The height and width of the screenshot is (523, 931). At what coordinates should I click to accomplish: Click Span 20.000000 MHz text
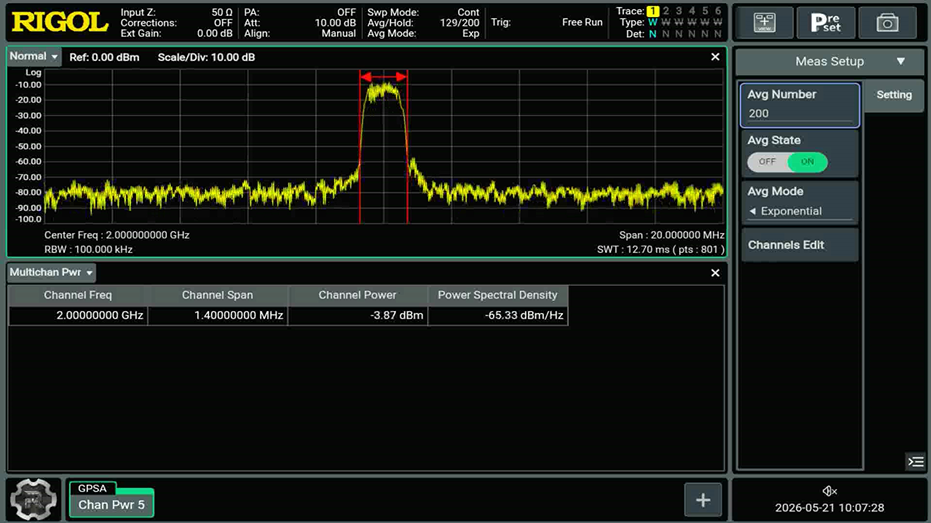[672, 235]
